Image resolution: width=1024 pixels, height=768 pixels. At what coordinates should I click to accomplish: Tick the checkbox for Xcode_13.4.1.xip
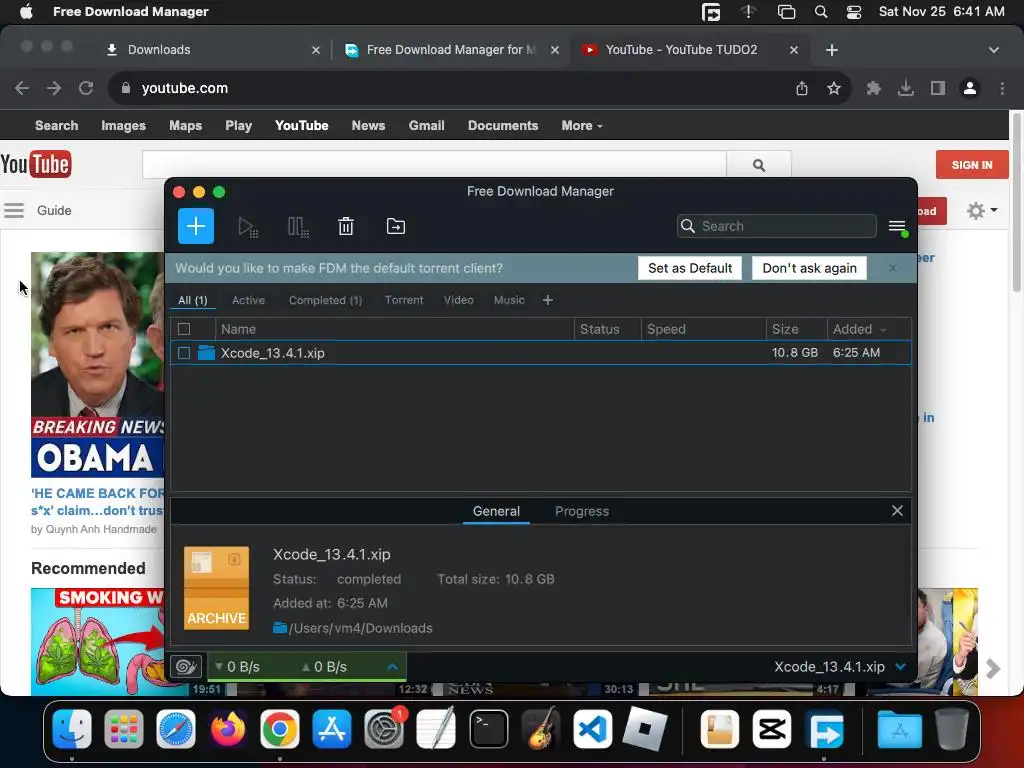[184, 353]
